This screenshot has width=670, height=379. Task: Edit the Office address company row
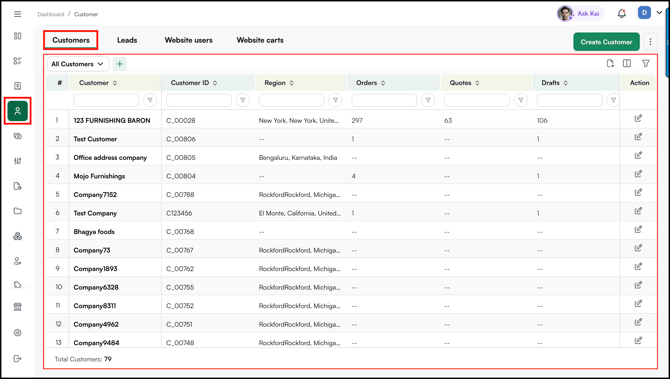pos(638,156)
